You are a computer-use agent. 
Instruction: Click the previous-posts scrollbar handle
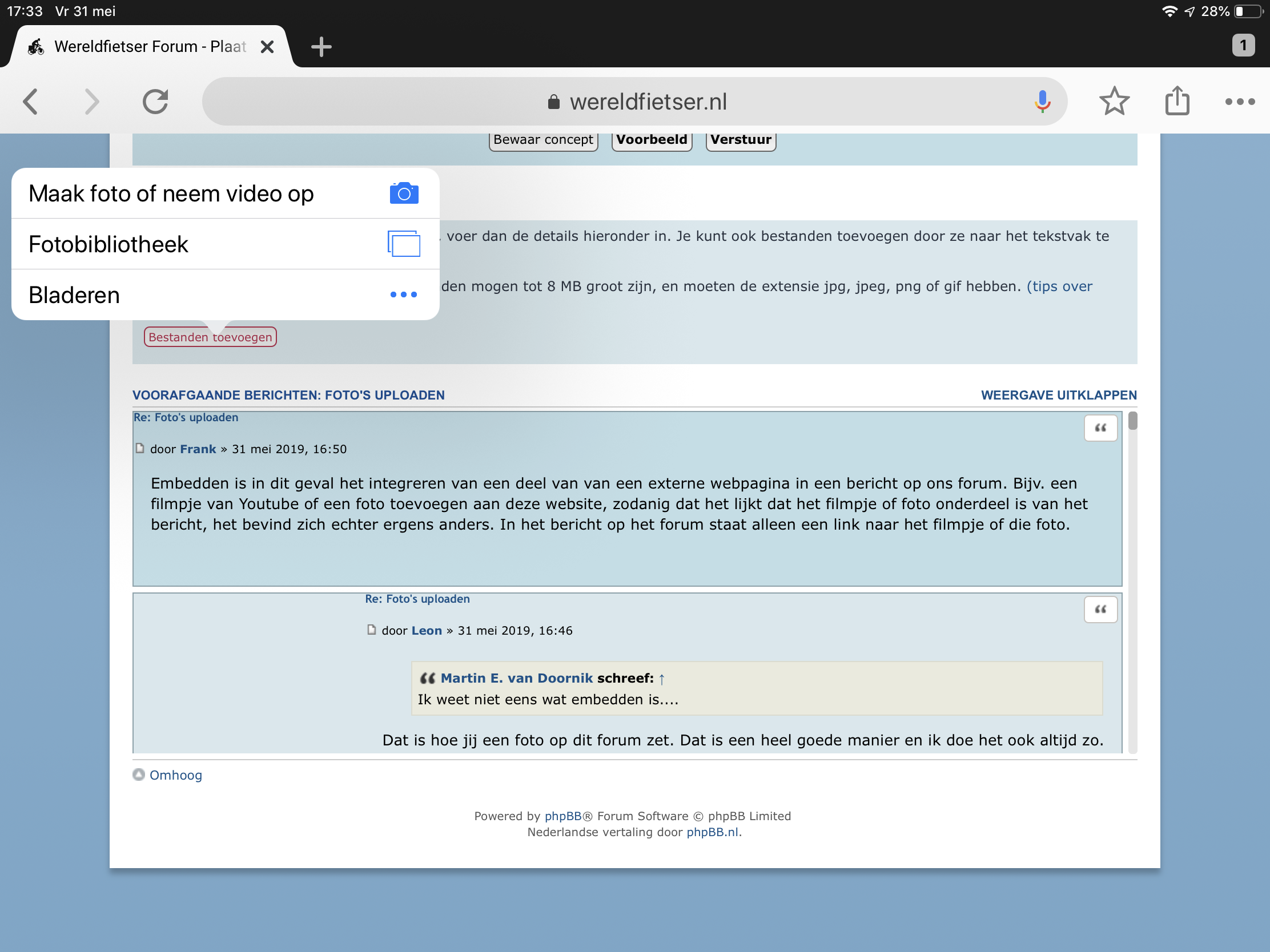[1132, 421]
